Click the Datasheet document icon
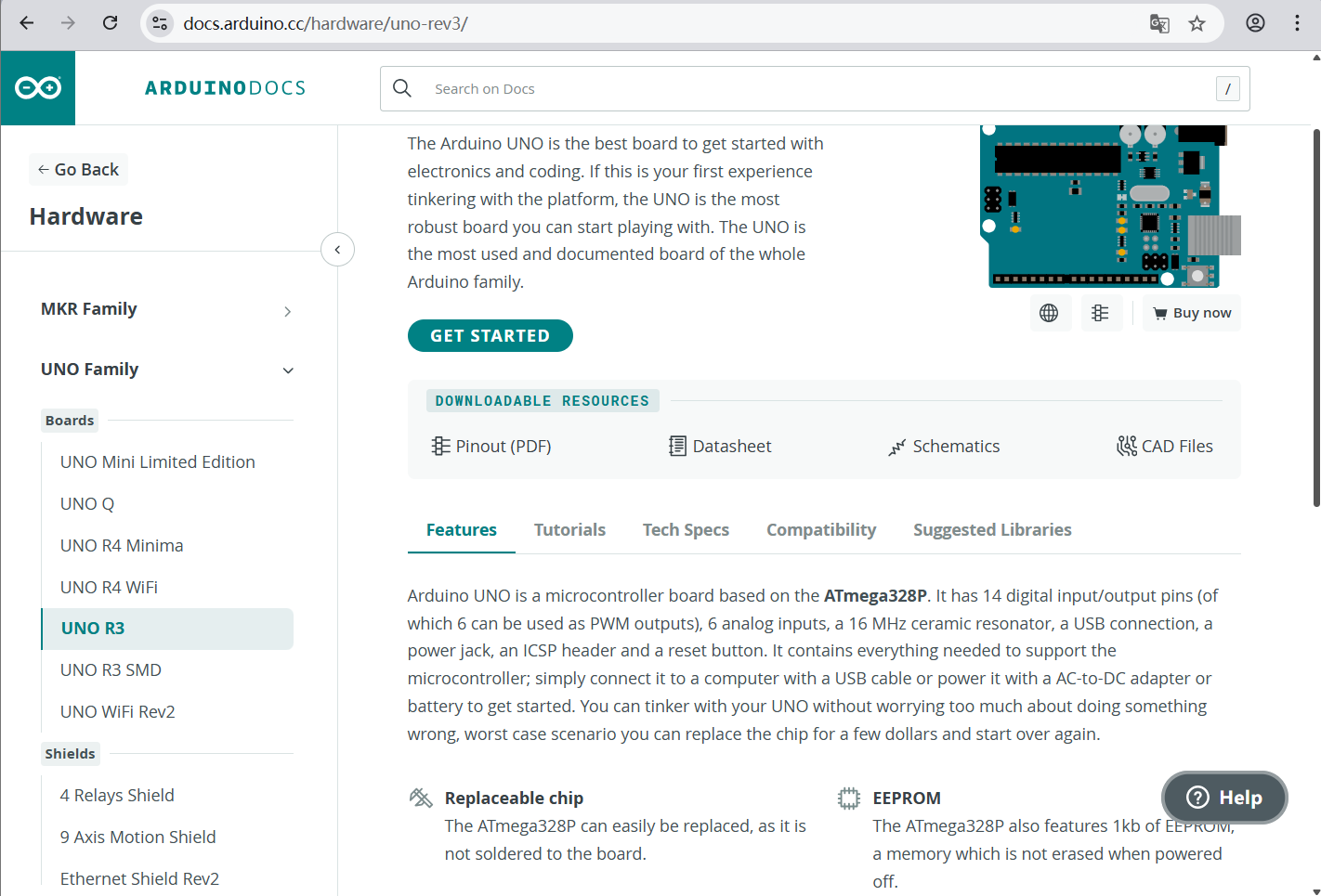The image size is (1321, 896). point(678,447)
